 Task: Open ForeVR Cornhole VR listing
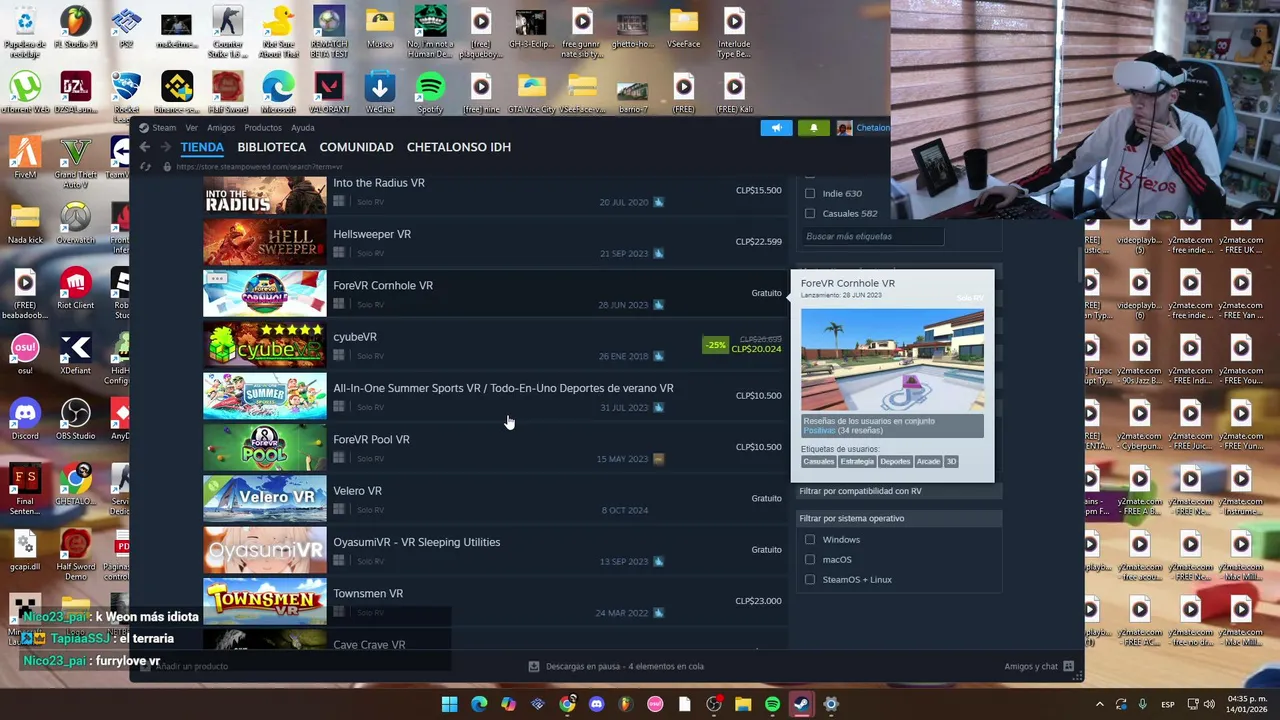pyautogui.click(x=493, y=293)
